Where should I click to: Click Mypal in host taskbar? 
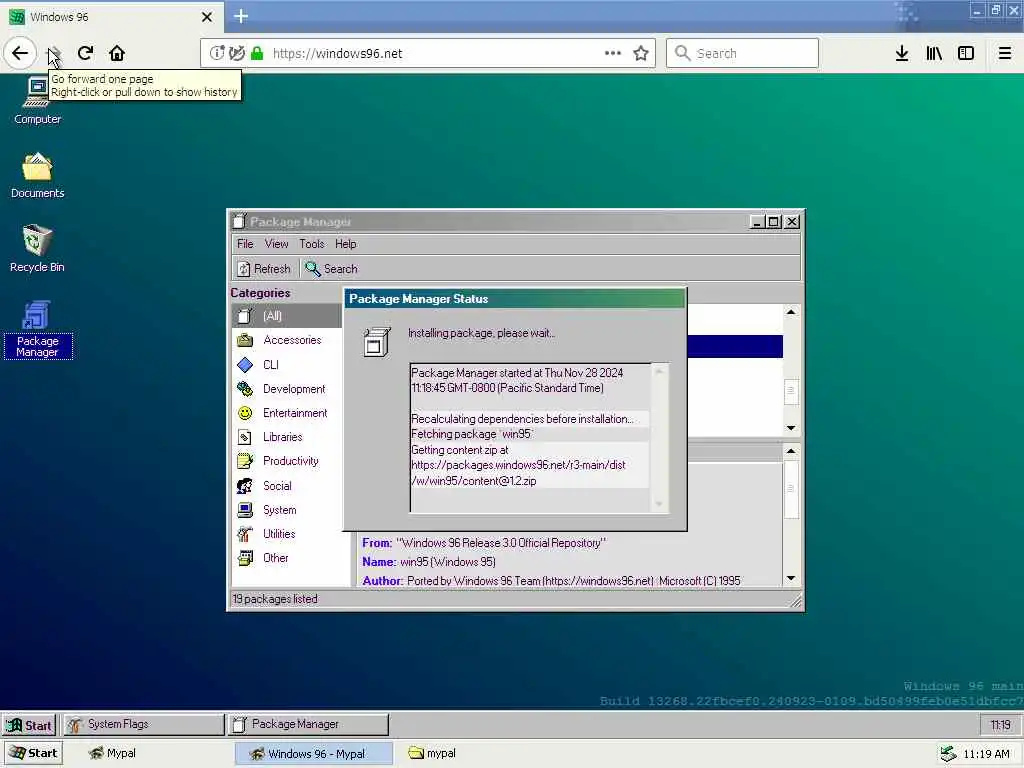(112, 753)
